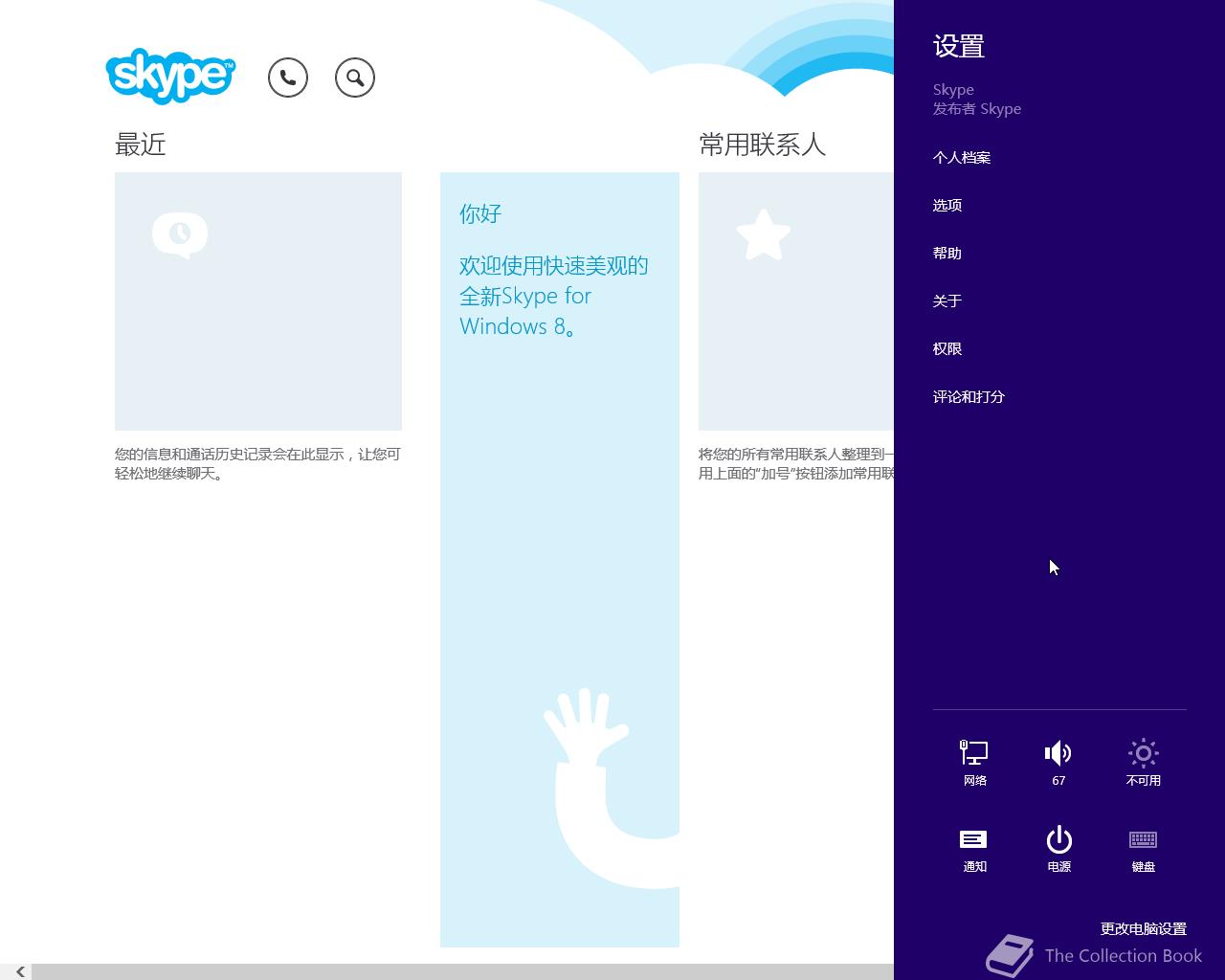Viewport: 1225px width, 980px height.
Task: Click the 设置 pane title
Action: click(959, 46)
